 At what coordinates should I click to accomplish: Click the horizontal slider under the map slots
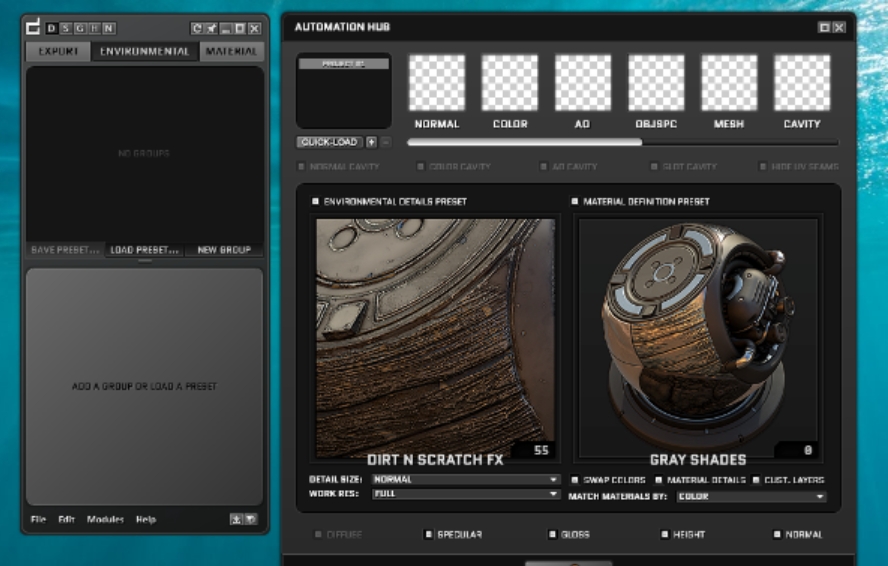pyautogui.click(x=621, y=142)
